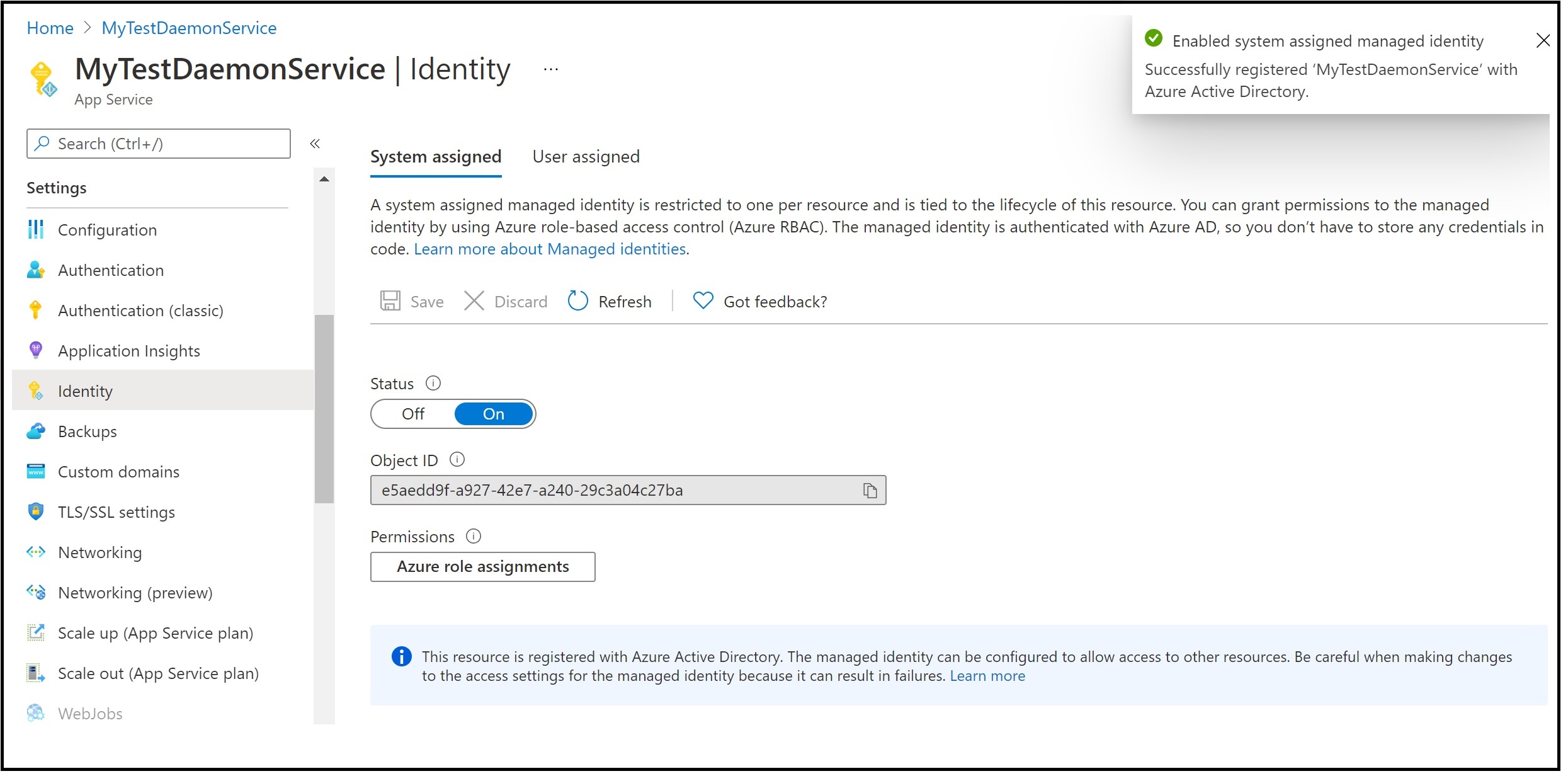Click the Custom domains www icon
The image size is (1568, 776).
tap(36, 472)
